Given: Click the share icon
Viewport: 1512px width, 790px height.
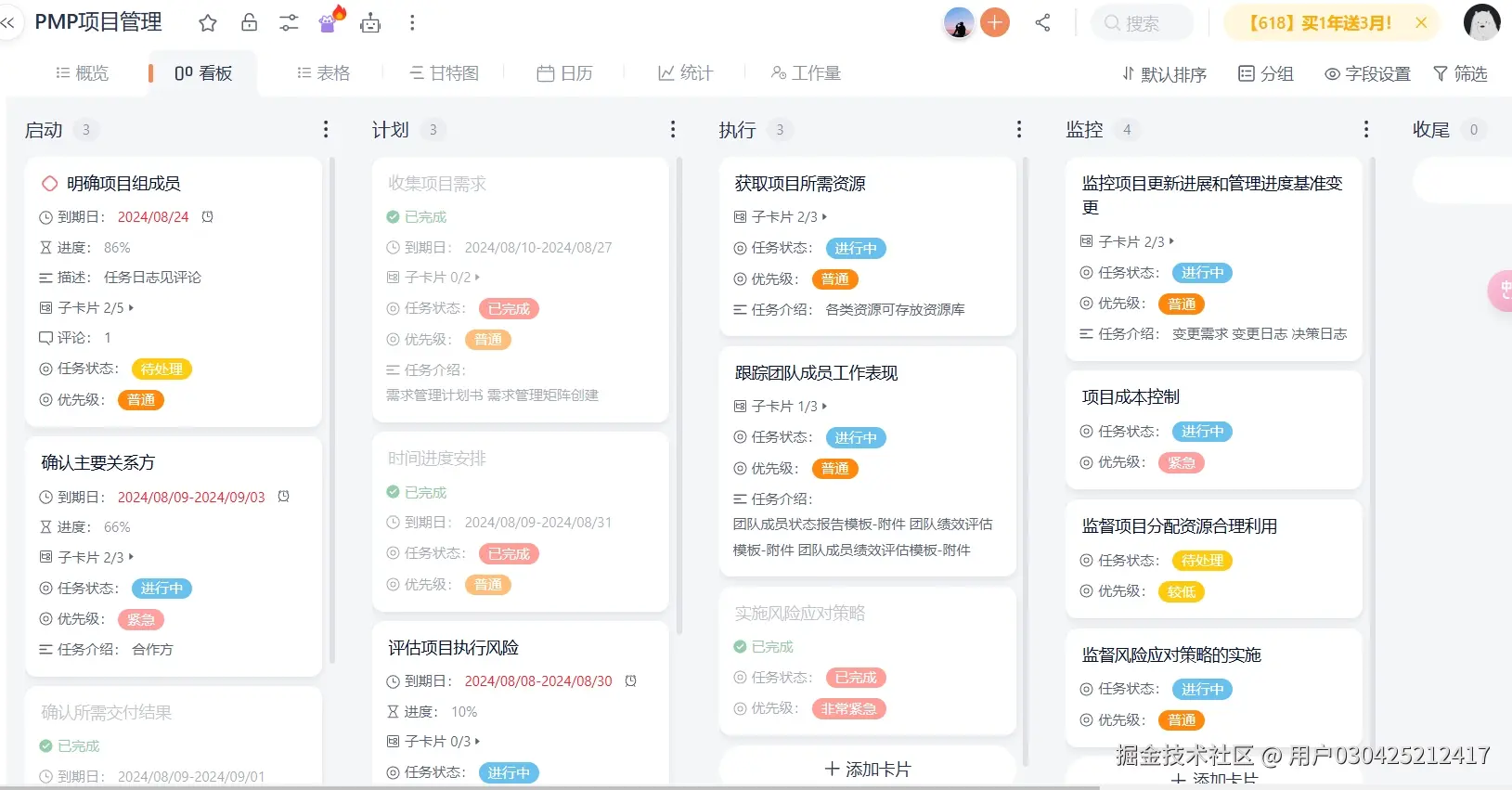Looking at the screenshot, I should [x=1042, y=22].
